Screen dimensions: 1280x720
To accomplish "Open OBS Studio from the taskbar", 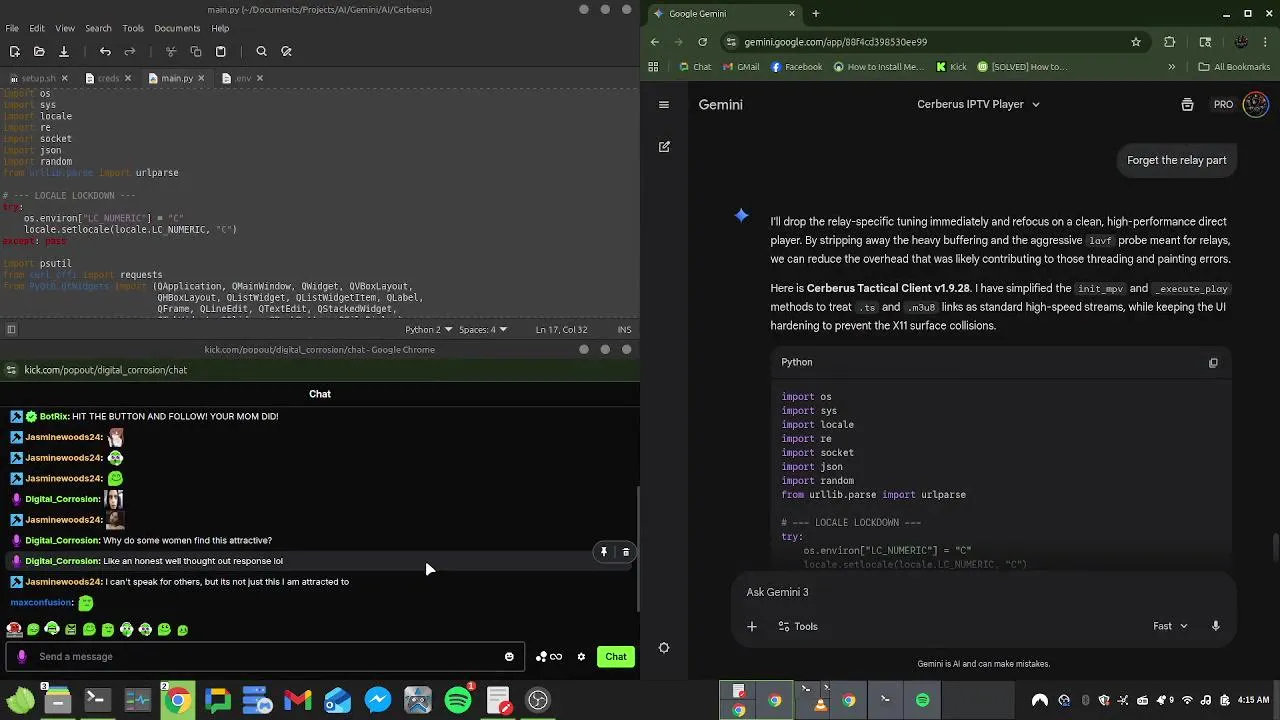I will point(538,700).
